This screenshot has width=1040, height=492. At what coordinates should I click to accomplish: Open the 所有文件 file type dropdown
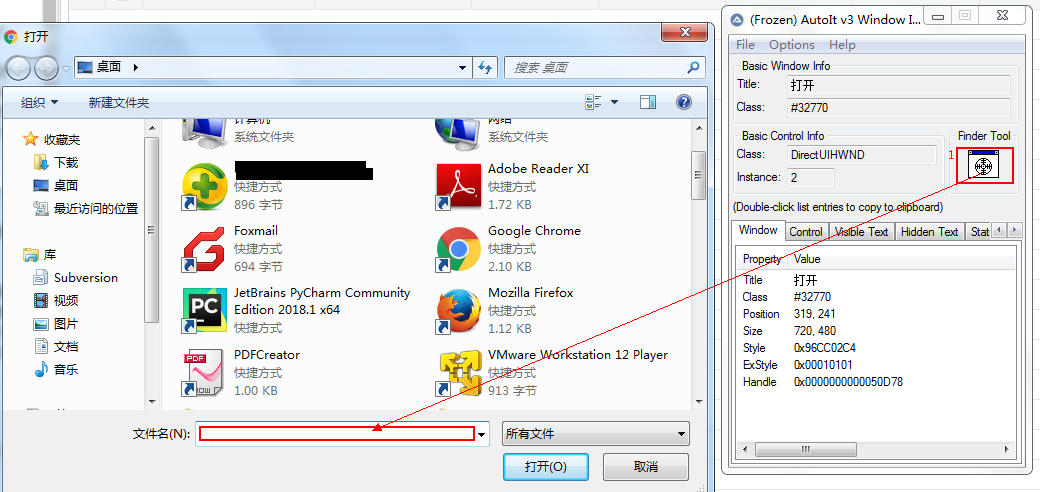click(x=596, y=434)
